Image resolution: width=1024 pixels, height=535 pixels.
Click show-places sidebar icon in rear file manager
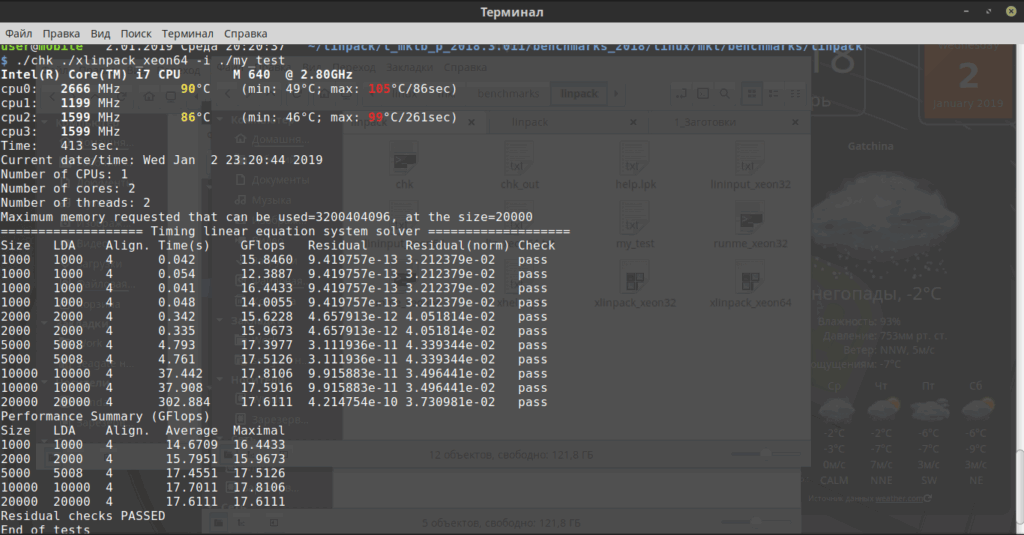[219, 523]
